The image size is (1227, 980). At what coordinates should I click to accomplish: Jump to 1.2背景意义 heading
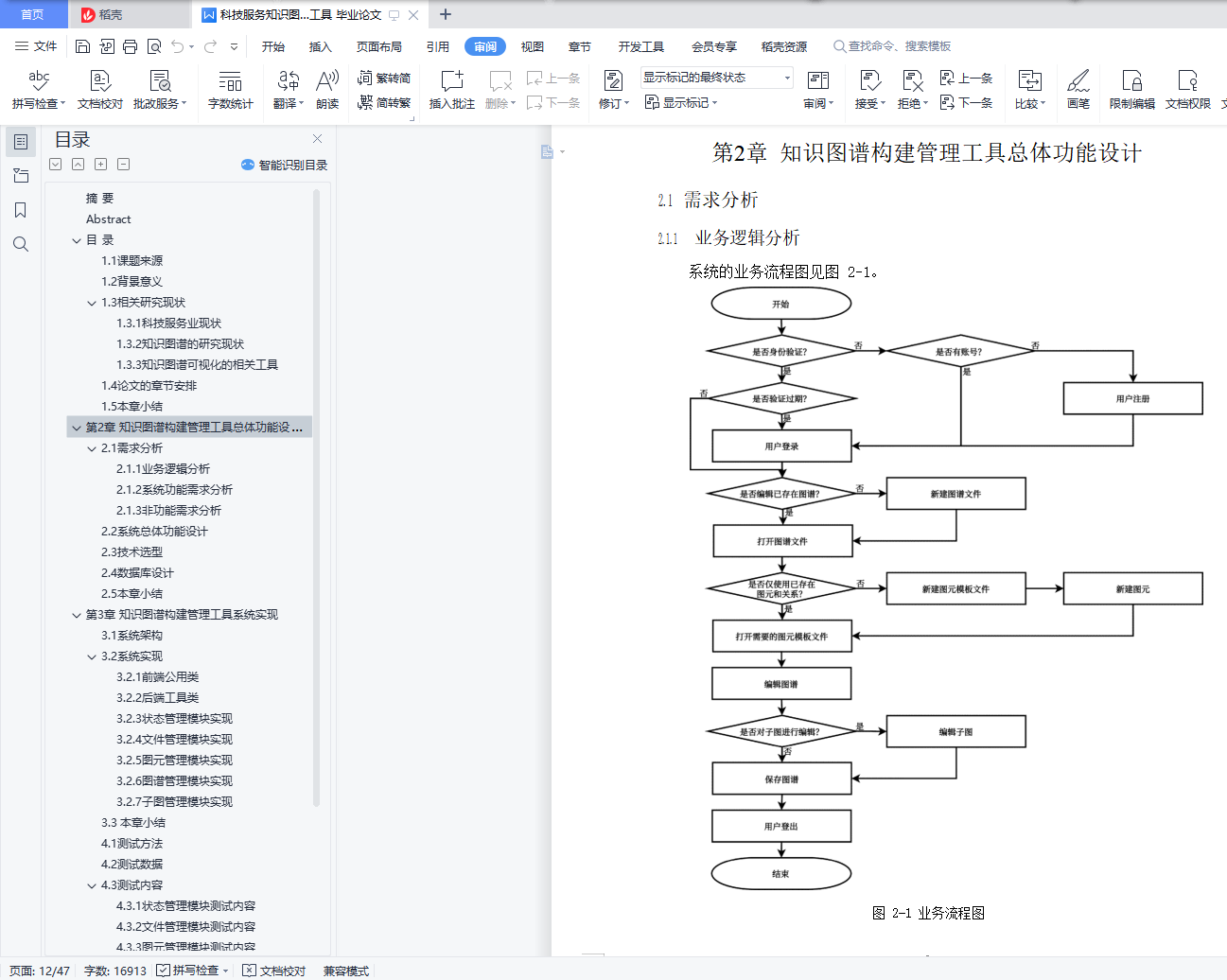[131, 282]
